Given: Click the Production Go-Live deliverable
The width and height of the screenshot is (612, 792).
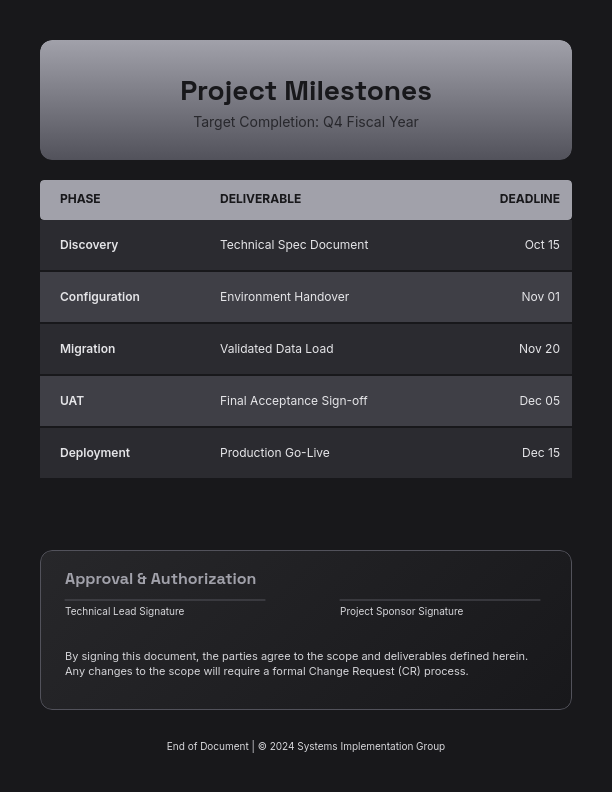Looking at the screenshot, I should 274,453.
